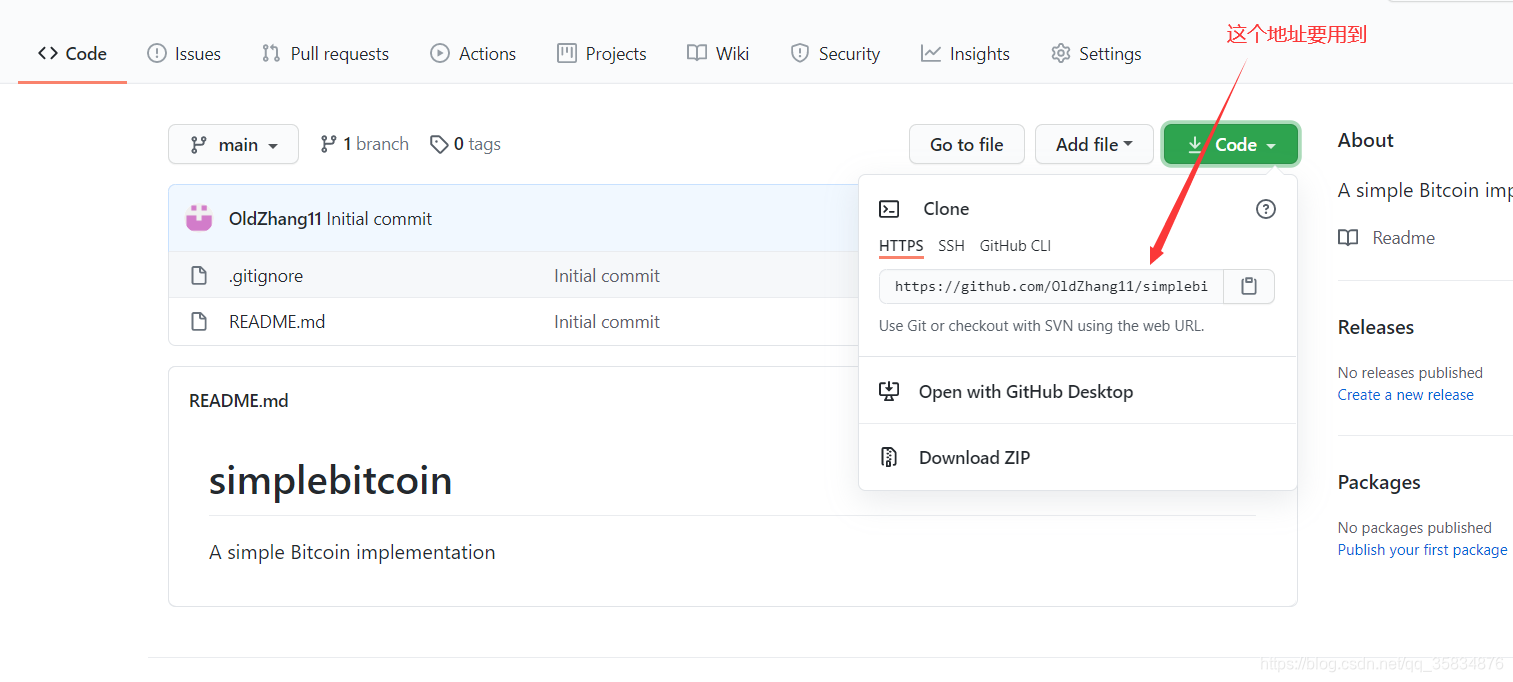Screen dimensions: 1513x682
Task: Click the Security shield icon
Action: (799, 54)
